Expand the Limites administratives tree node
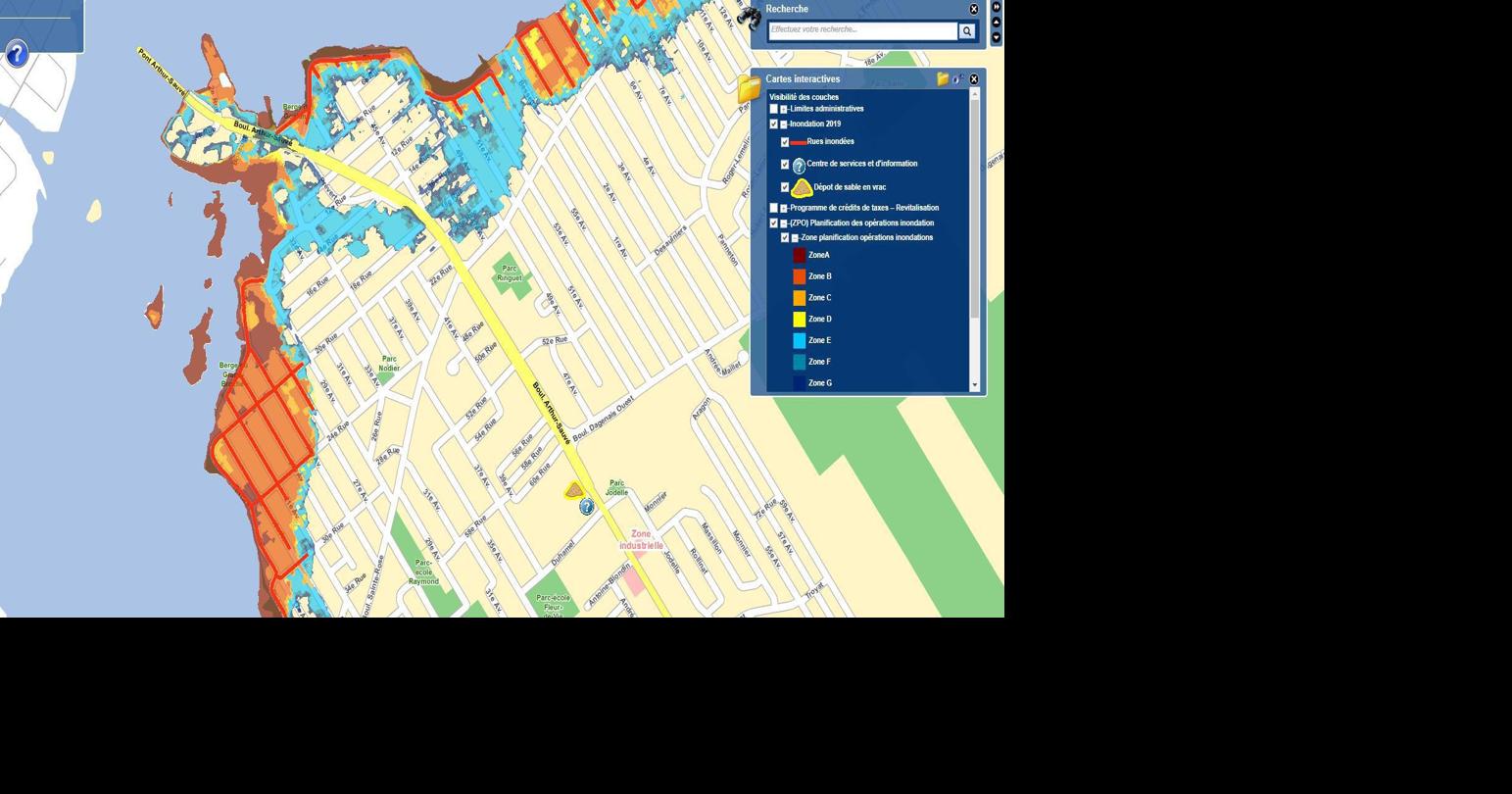Image resolution: width=1512 pixels, height=794 pixels. click(x=784, y=109)
